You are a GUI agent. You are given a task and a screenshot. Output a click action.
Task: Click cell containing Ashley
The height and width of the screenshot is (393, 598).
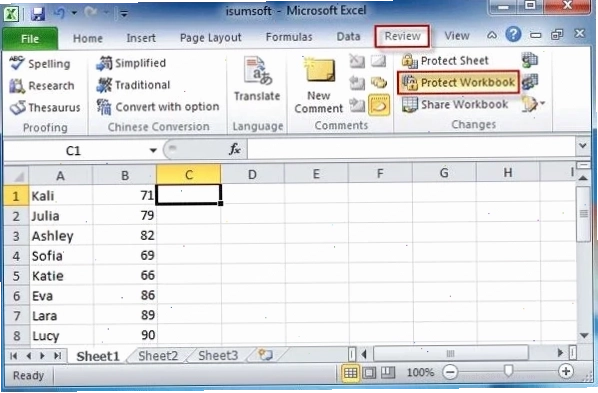(x=61, y=236)
